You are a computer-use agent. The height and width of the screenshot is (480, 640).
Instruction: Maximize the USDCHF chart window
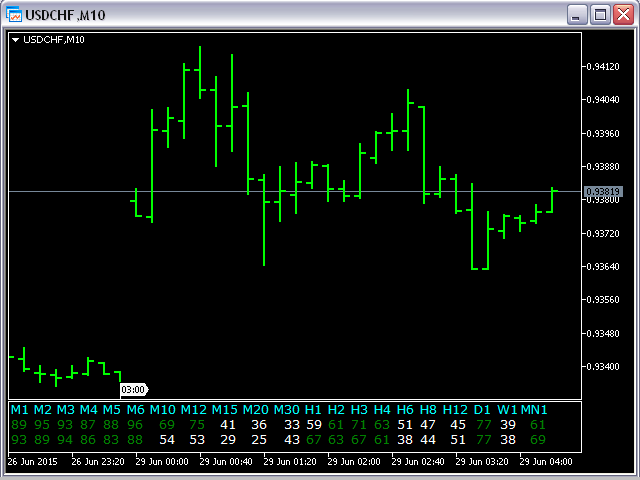click(x=600, y=15)
